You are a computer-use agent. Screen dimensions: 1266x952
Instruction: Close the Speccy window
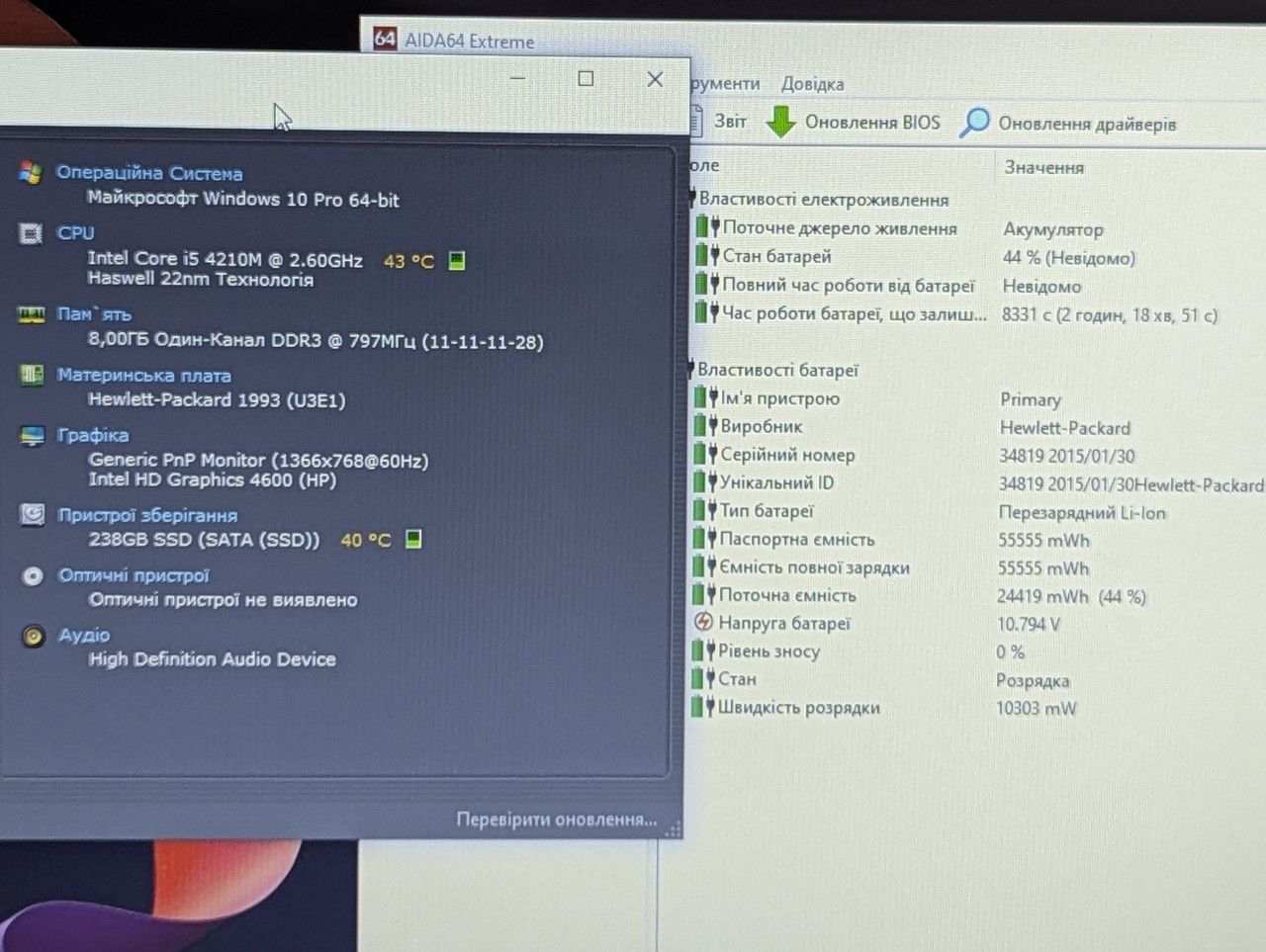(655, 79)
